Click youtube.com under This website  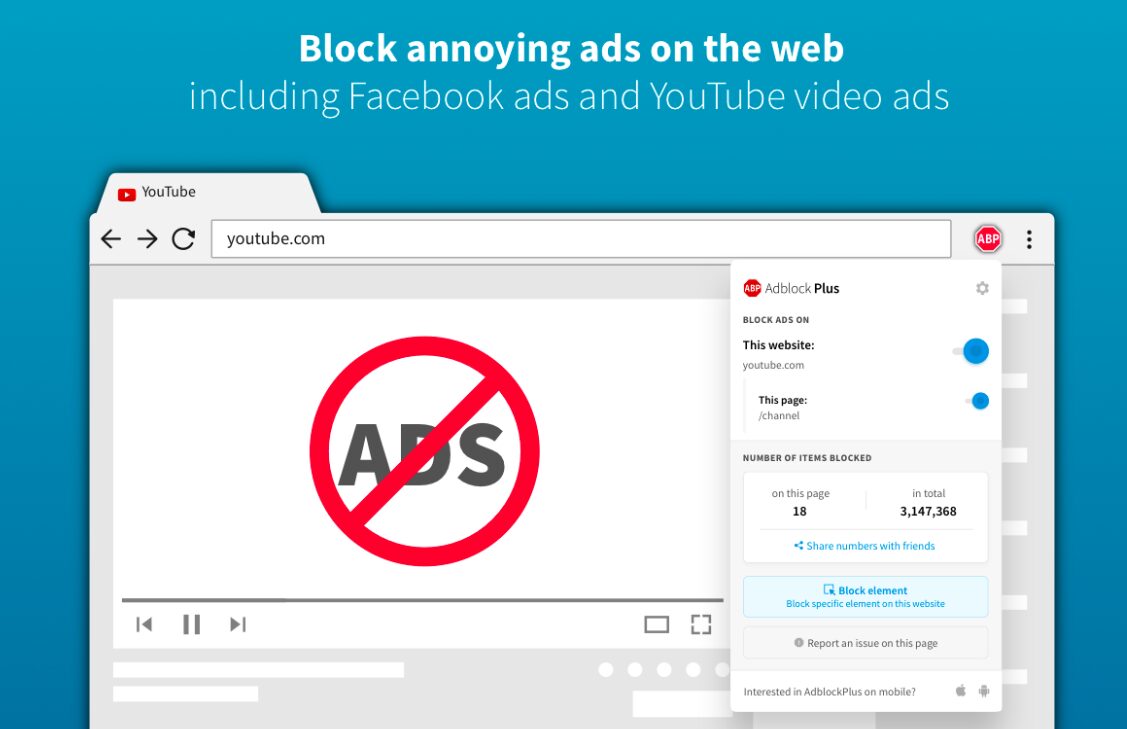tap(773, 365)
